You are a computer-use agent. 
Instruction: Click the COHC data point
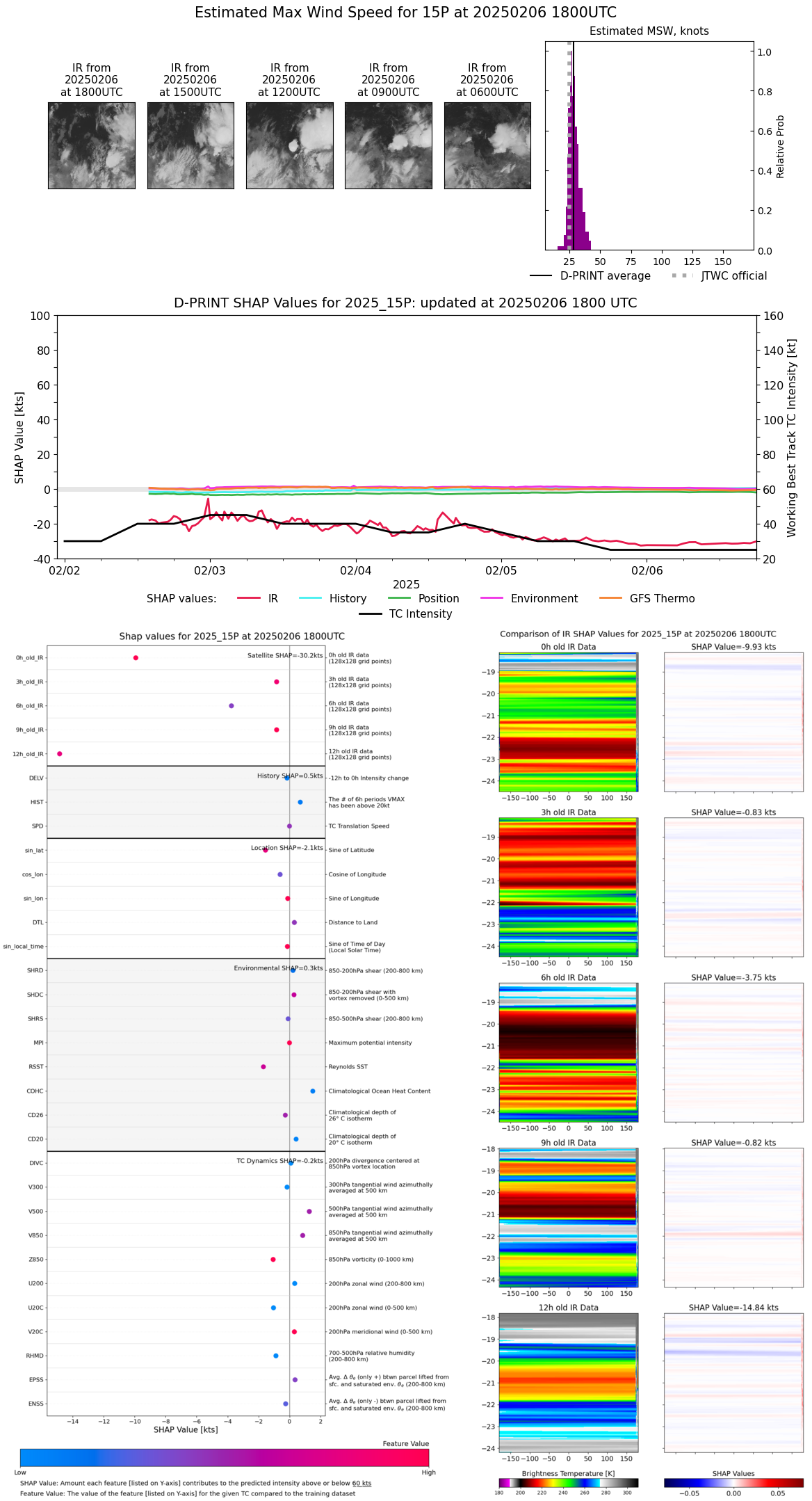[x=313, y=1091]
